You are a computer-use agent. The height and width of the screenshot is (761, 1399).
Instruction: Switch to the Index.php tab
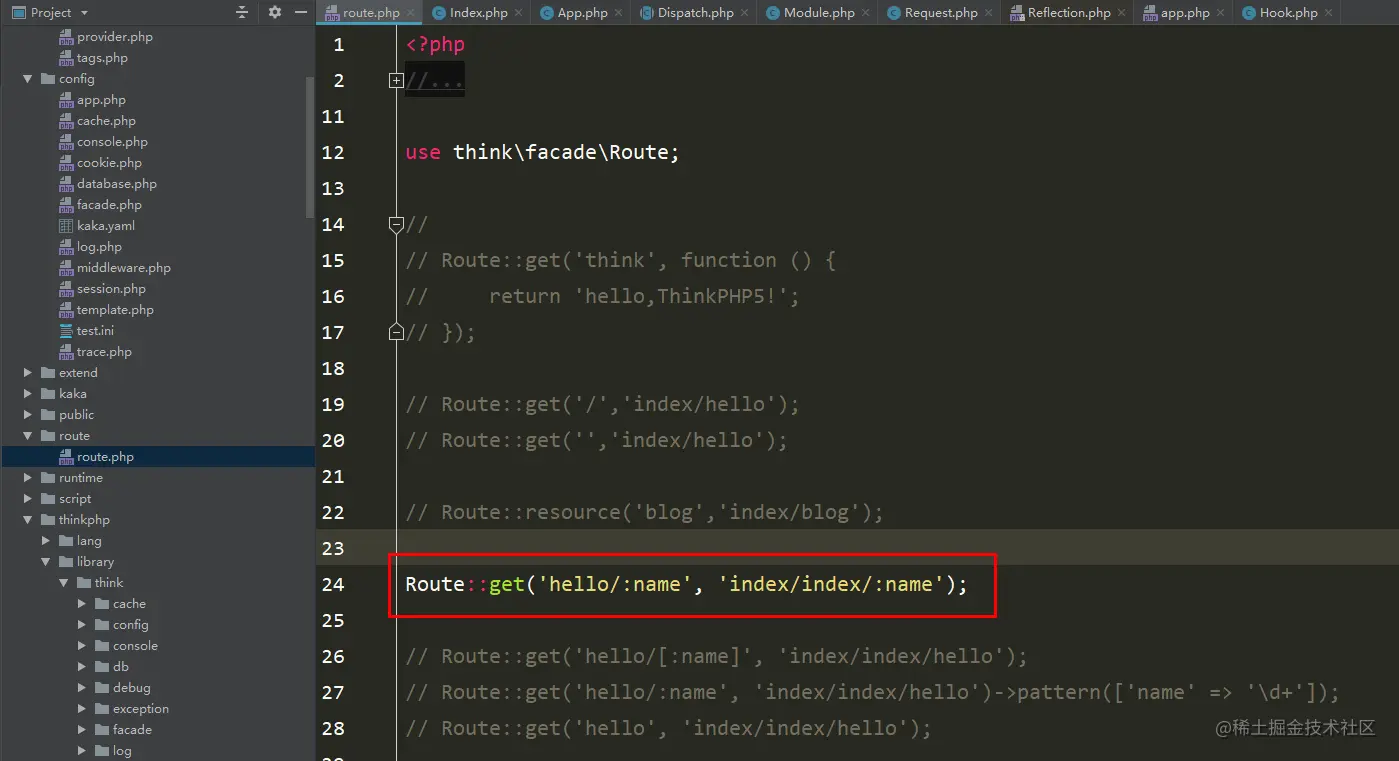click(478, 13)
